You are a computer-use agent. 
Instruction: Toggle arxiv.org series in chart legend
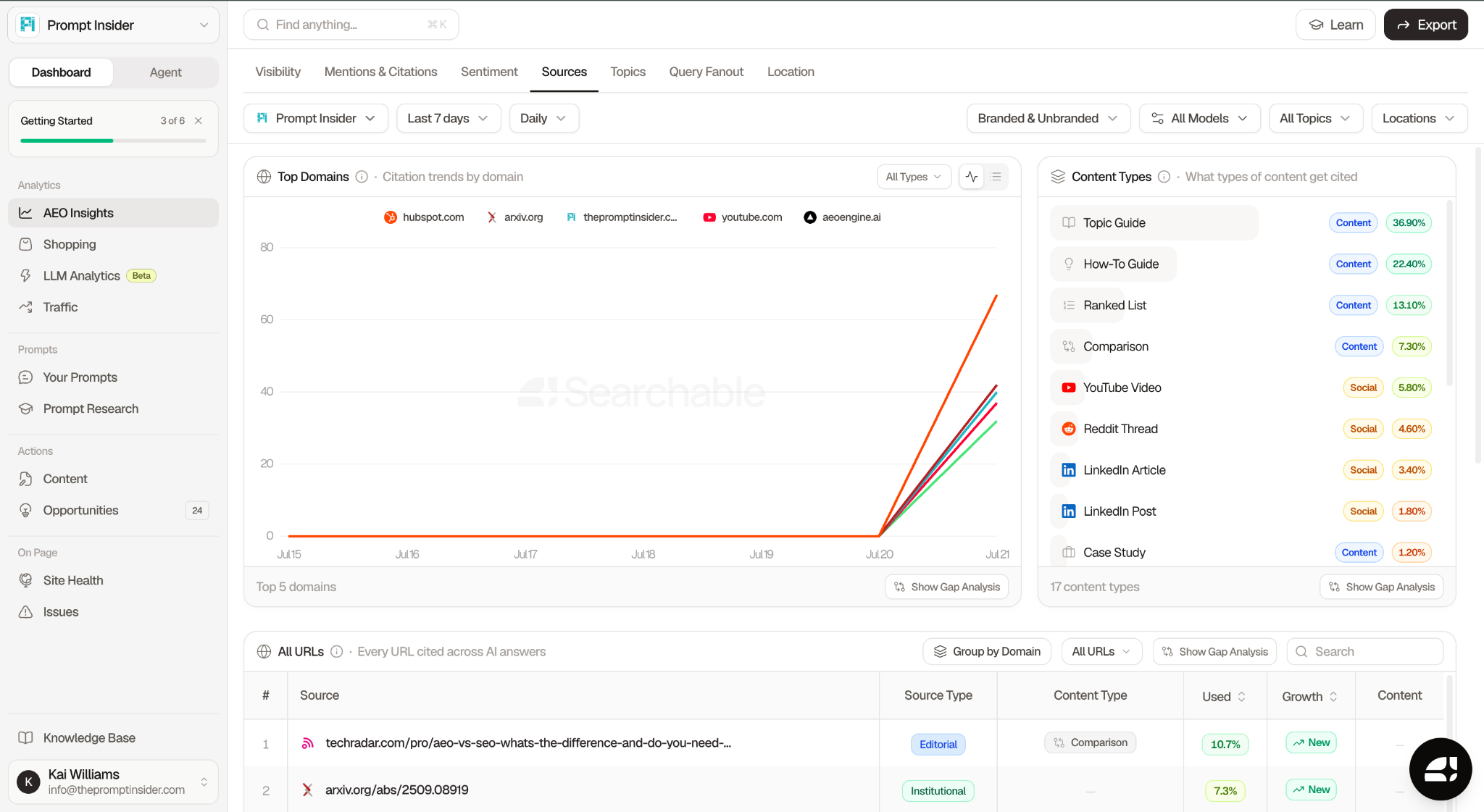(515, 217)
